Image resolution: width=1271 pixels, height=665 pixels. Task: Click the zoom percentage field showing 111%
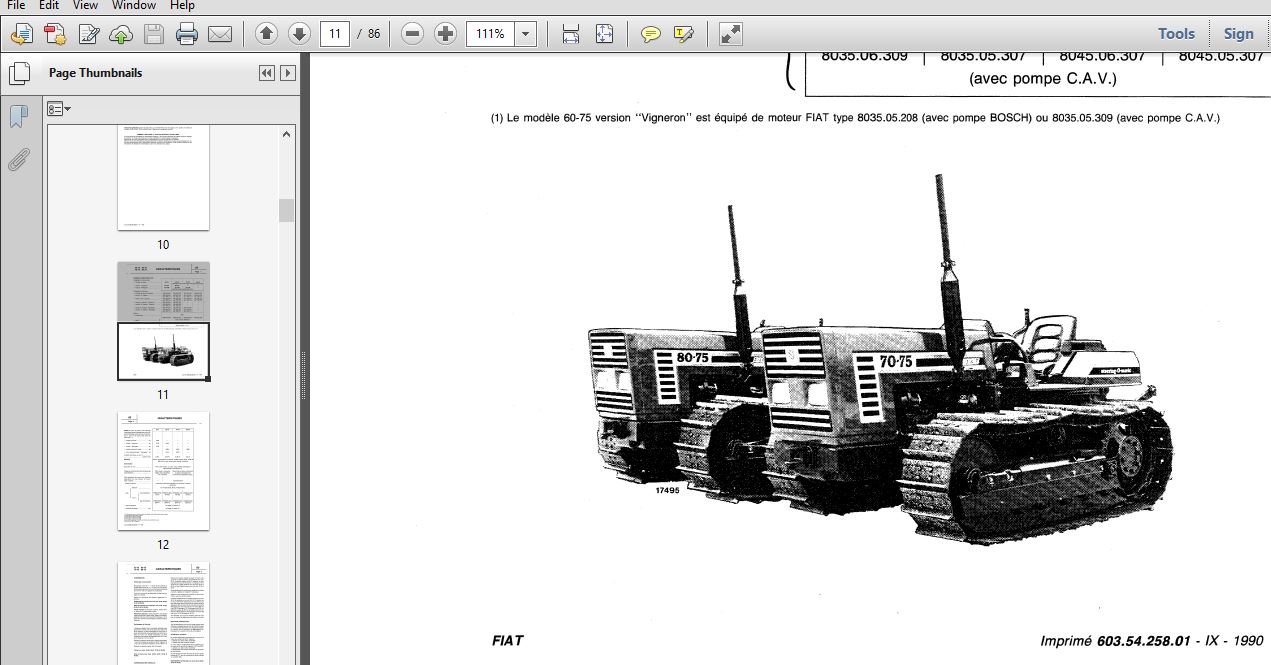491,34
